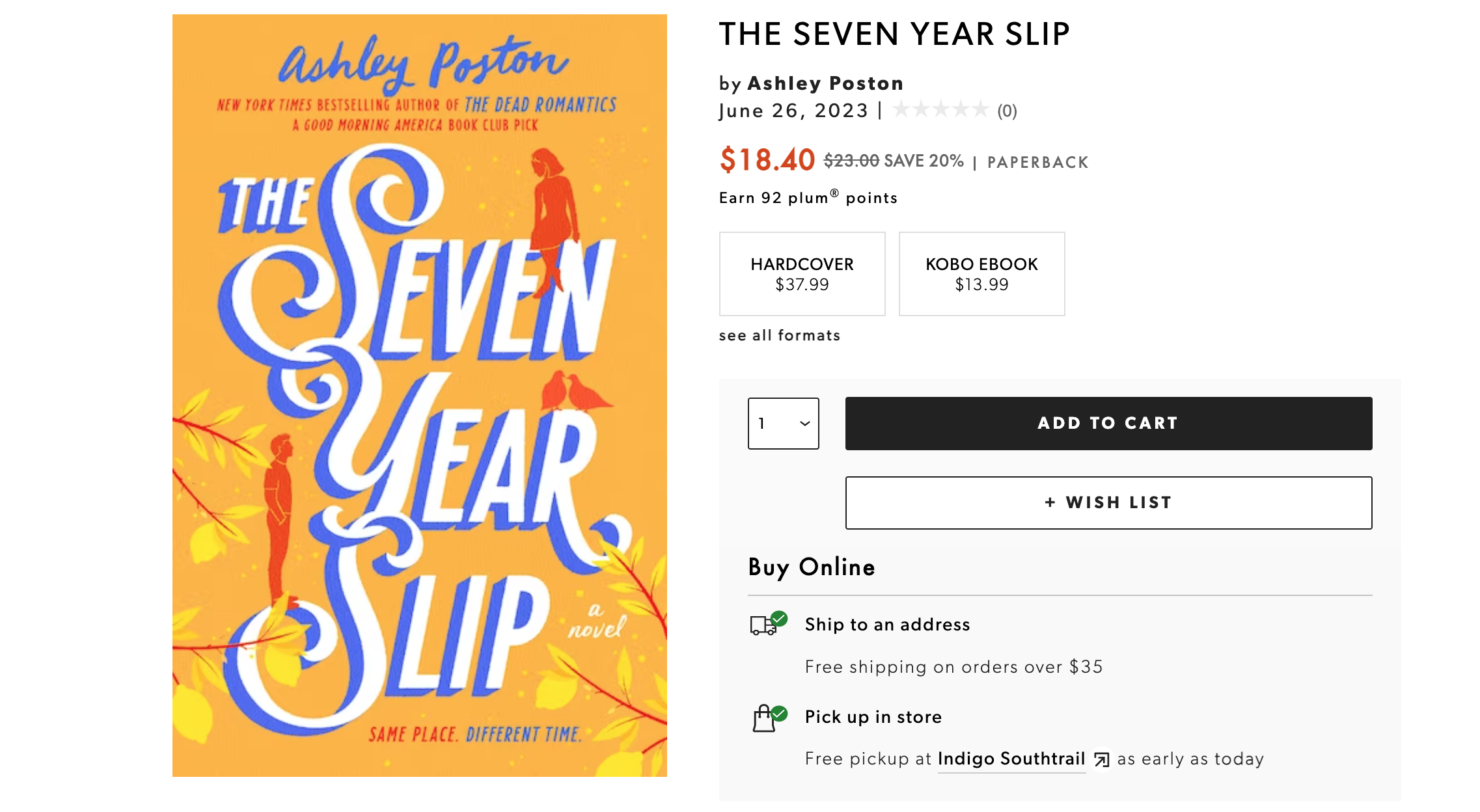Choose Pick up in store option
Viewport: 1480px width, 812px height.
(x=873, y=717)
